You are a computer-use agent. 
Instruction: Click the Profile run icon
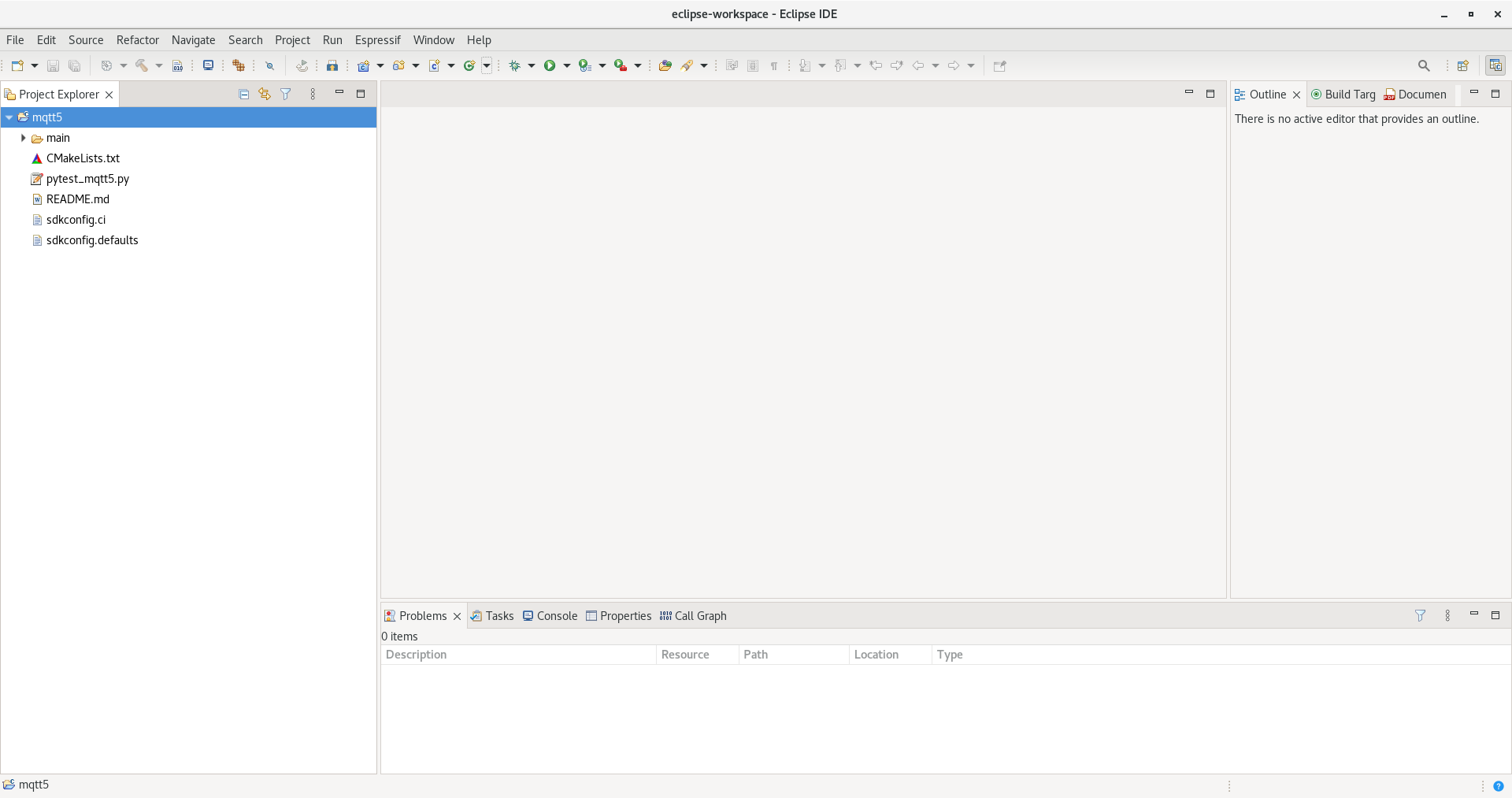pos(584,66)
